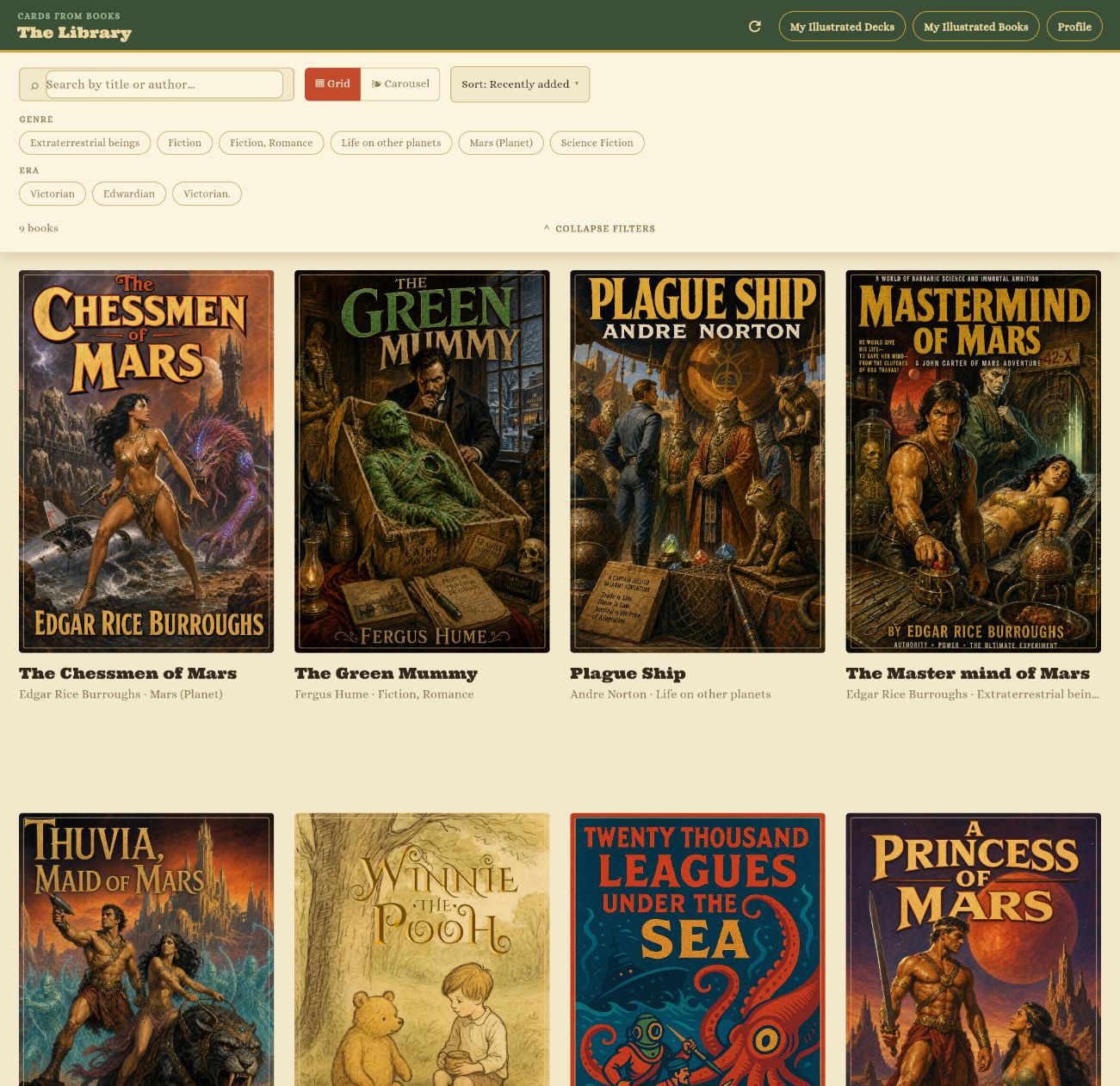
Task: Select the Edwardian era filter
Action: pos(129,194)
